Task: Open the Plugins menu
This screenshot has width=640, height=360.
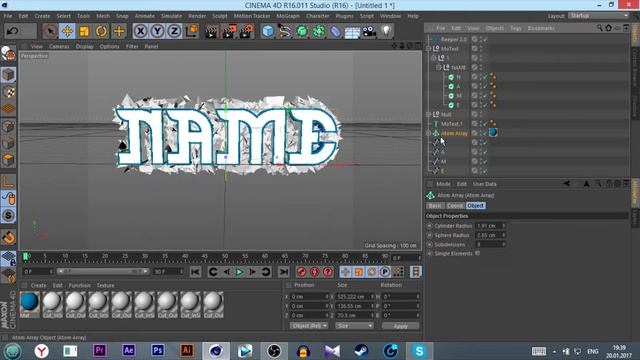Action: pos(344,16)
